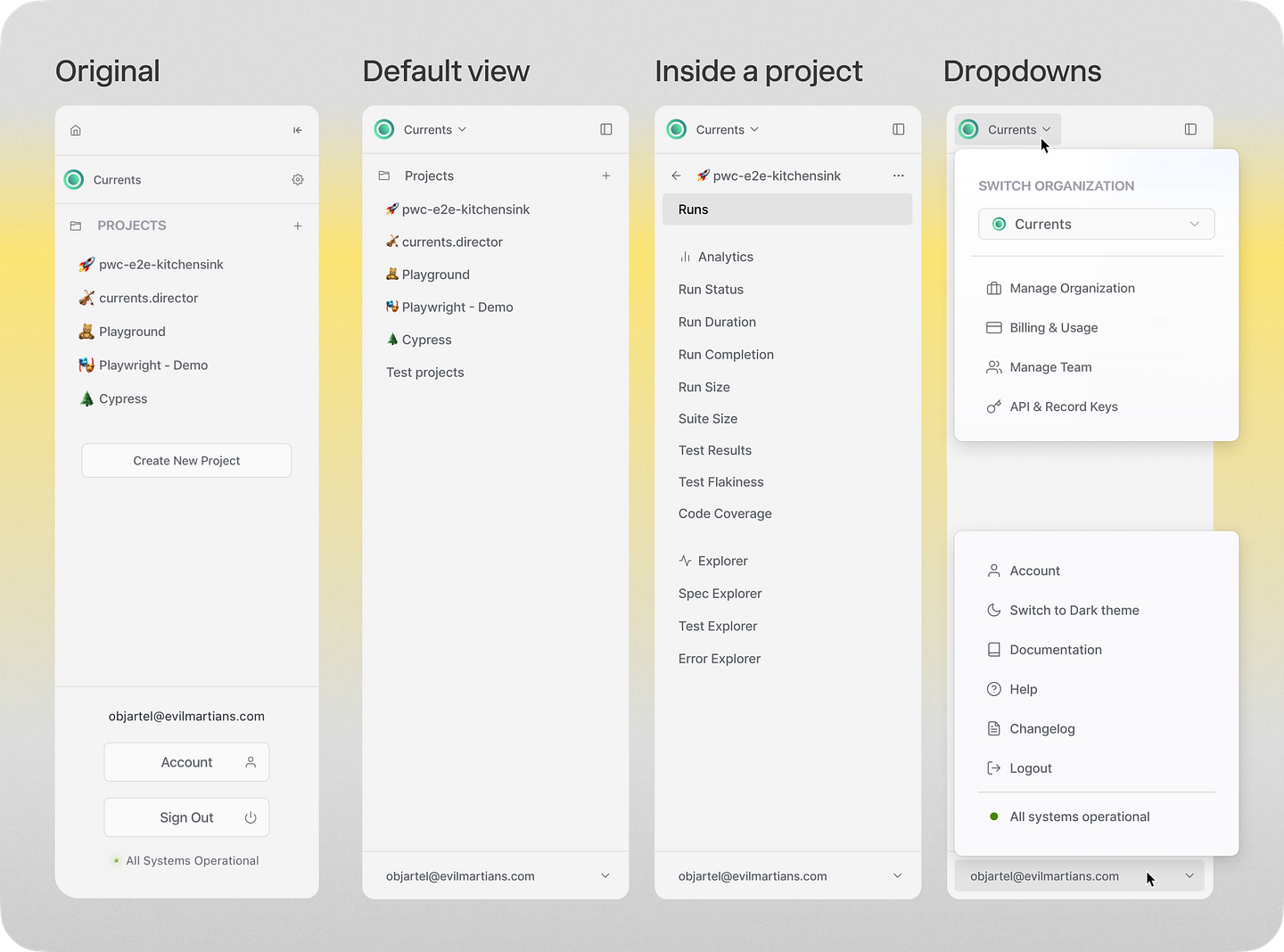Screen dimensions: 1284x952
Task: Collapse the Original sidebar with arrow icon
Action: [298, 130]
